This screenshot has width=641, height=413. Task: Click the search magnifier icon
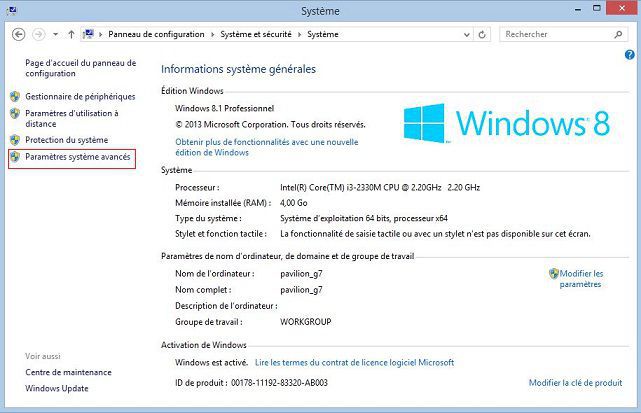618,34
